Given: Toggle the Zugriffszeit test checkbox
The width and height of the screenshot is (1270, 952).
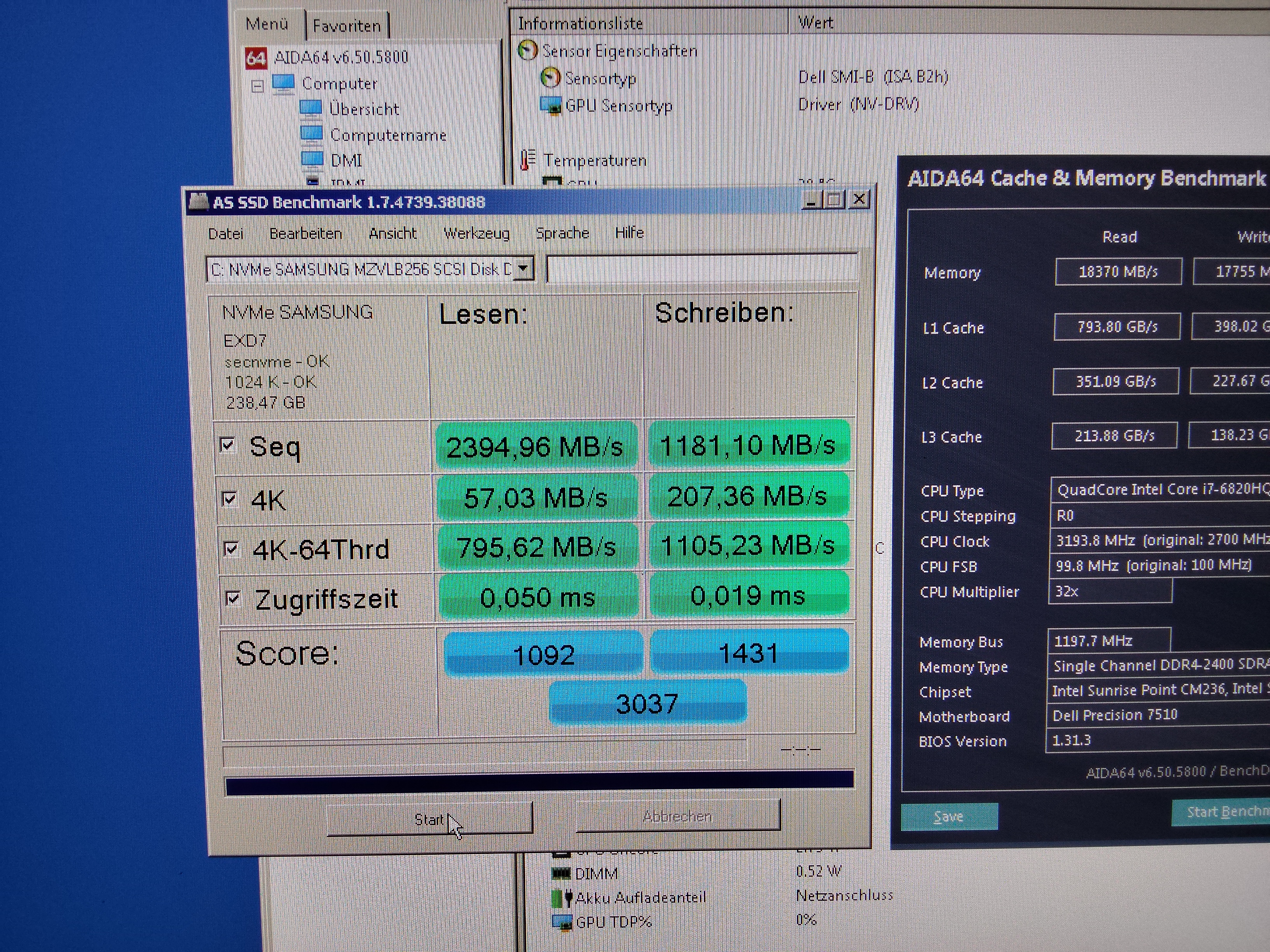Looking at the screenshot, I should [233, 598].
